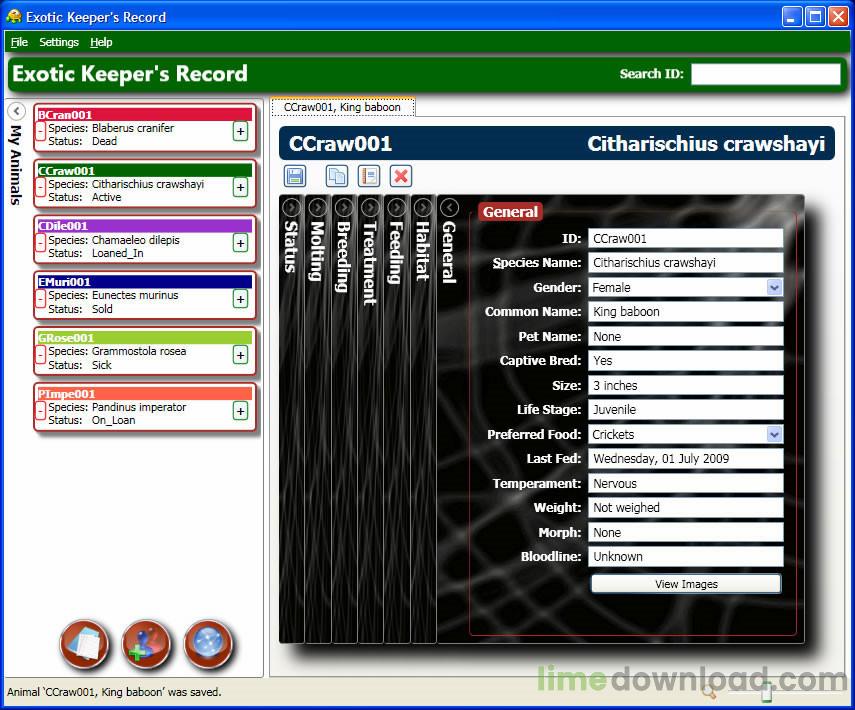Click the floppy disk save icon
855x710 pixels.
coord(295,176)
